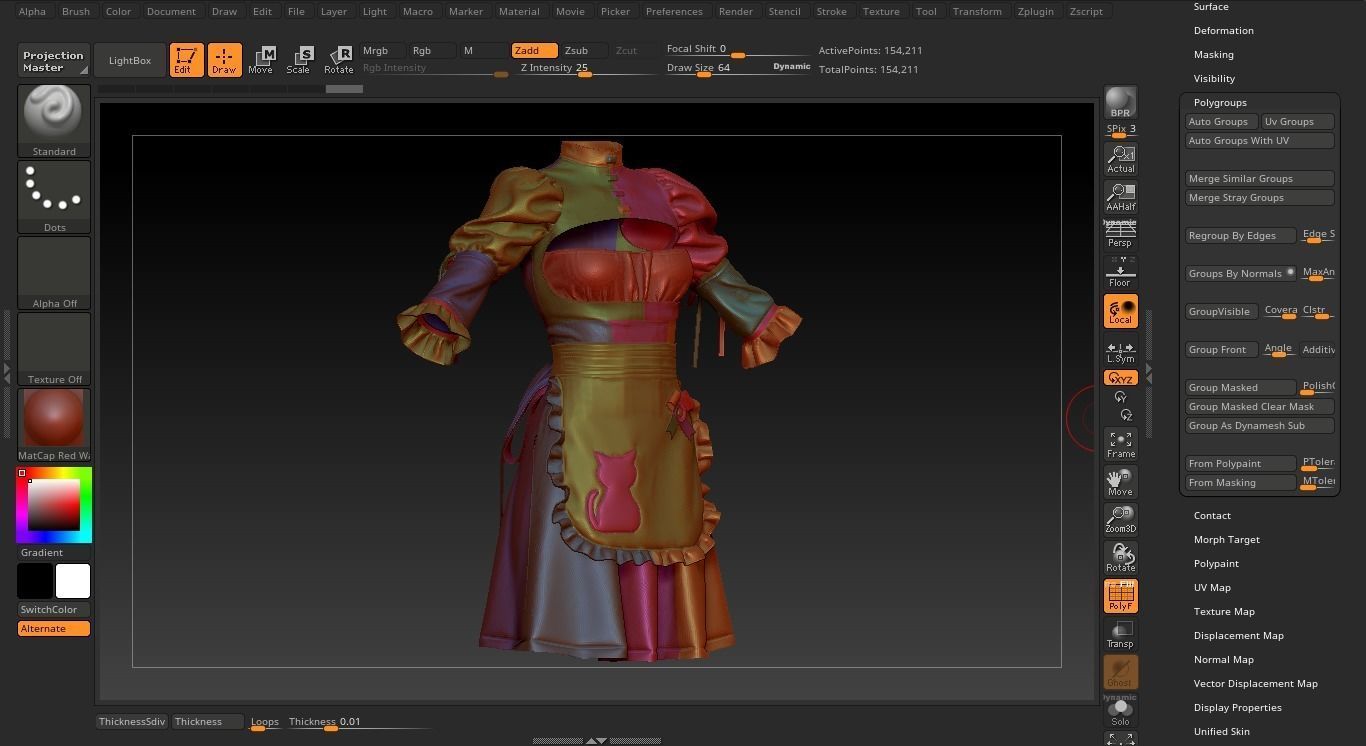1366x746 pixels.
Task: Frame the model using the Frame icon
Action: point(1120,443)
